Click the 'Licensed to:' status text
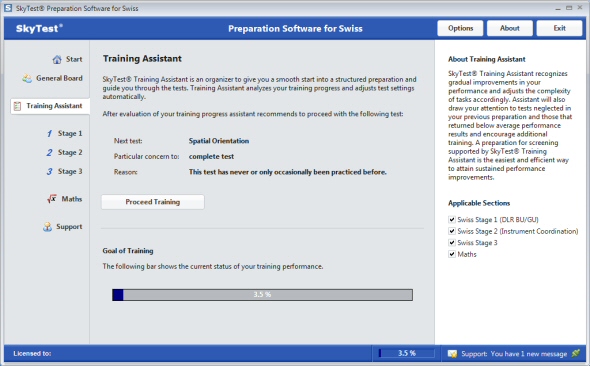The height and width of the screenshot is (366, 590). click(x=32, y=354)
